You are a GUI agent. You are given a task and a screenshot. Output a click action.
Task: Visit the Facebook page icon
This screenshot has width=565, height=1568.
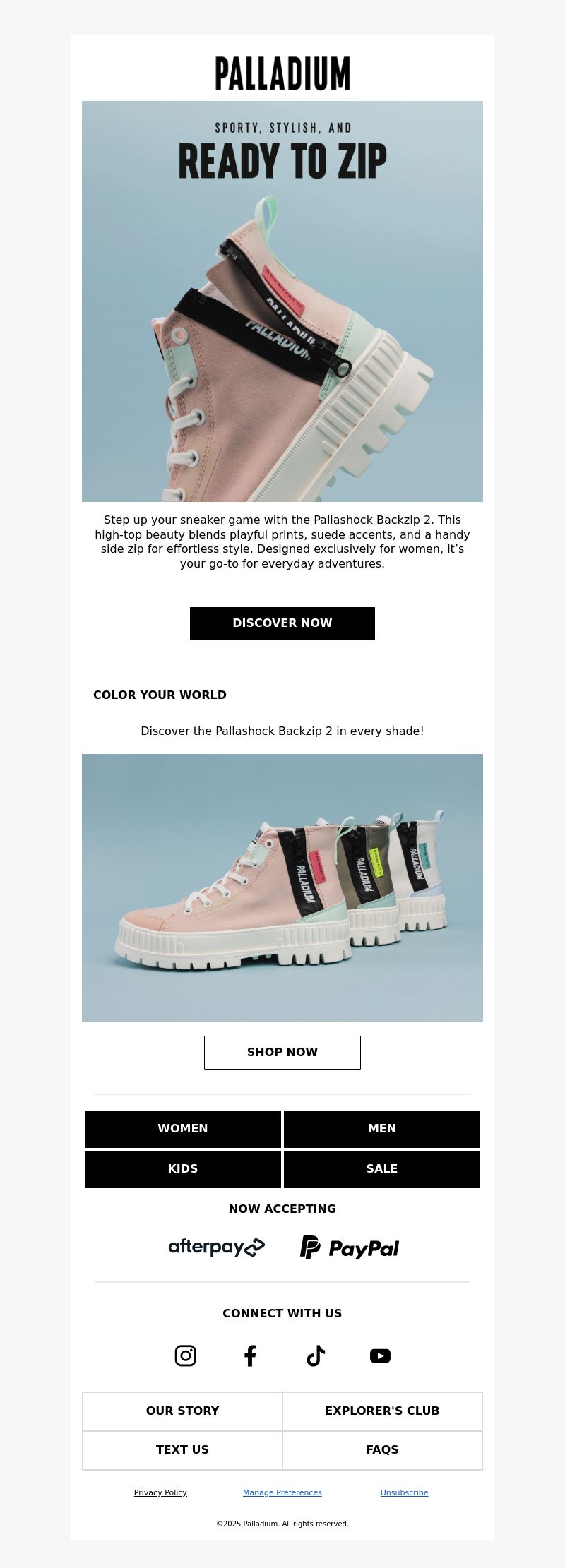[x=250, y=1355]
